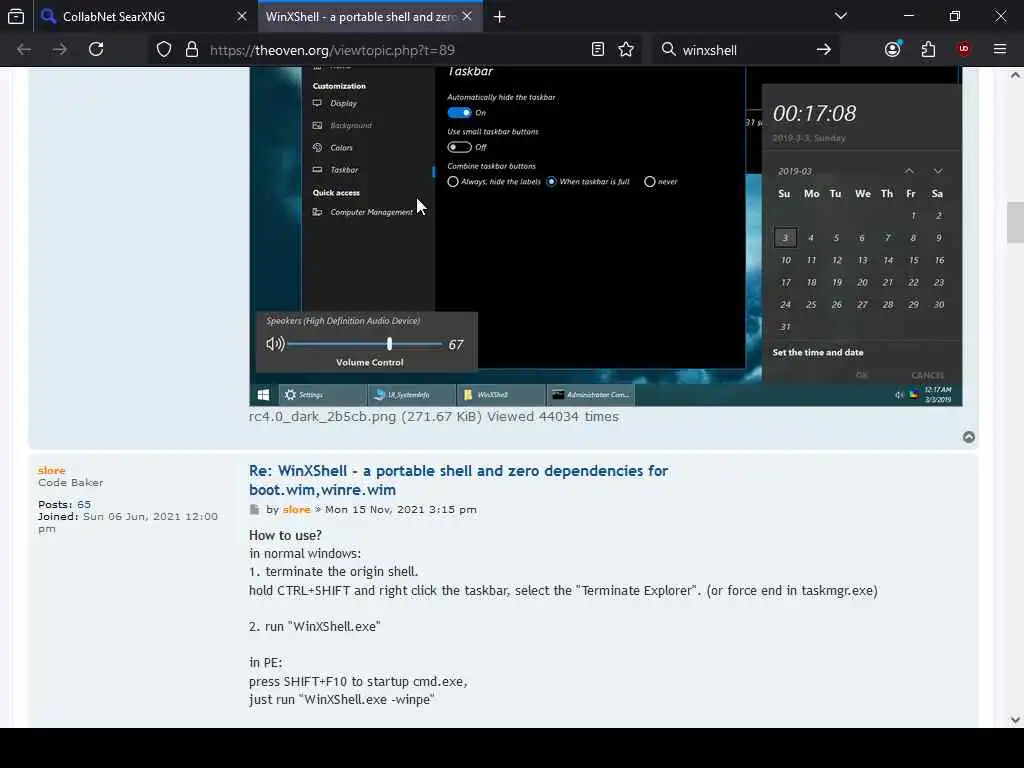Click the scrollbar up arrow

[x=1015, y=75]
